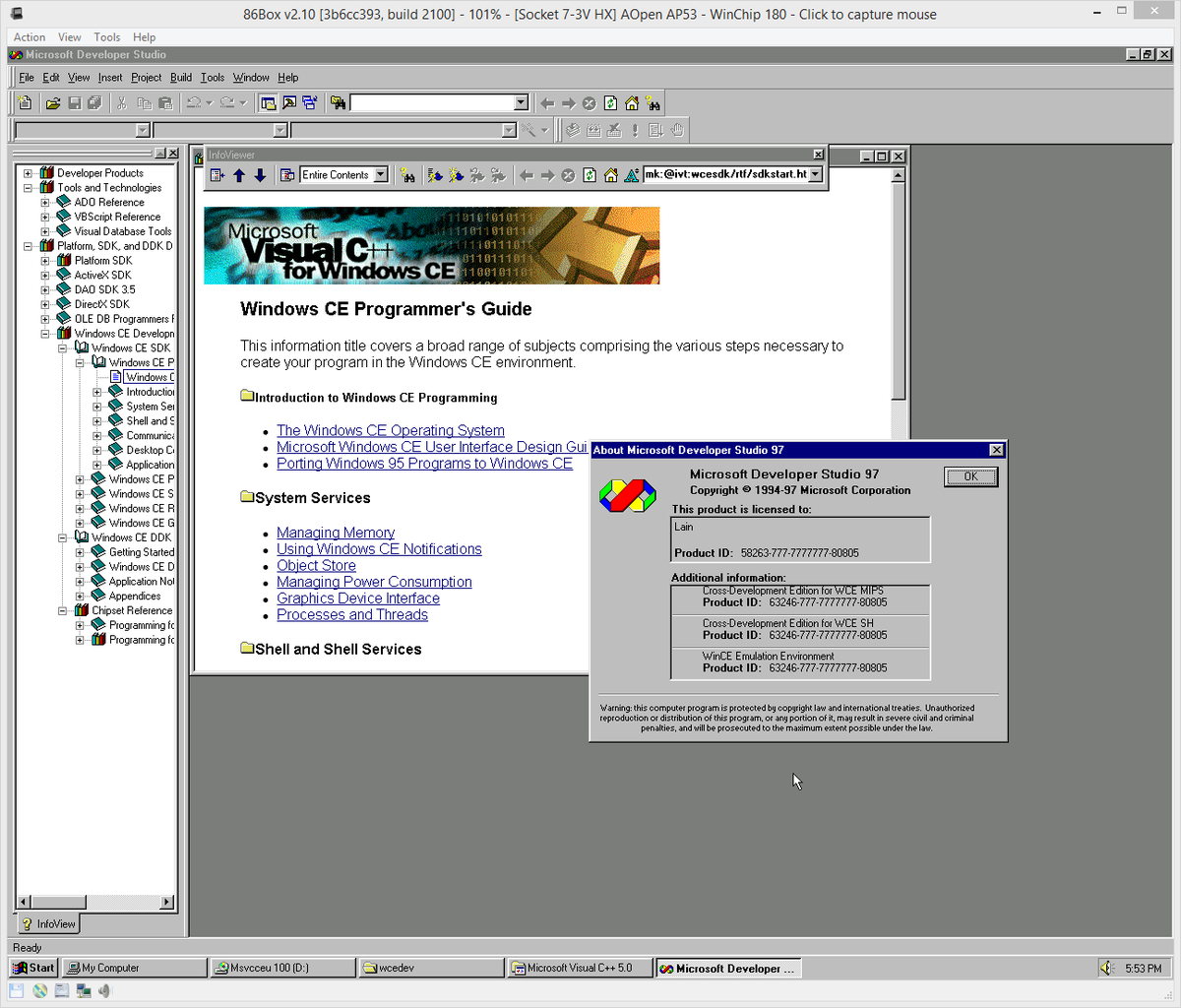This screenshot has height=1008, width=1181.
Task: Click the document vertical scrollbar up arrow
Action: (898, 175)
